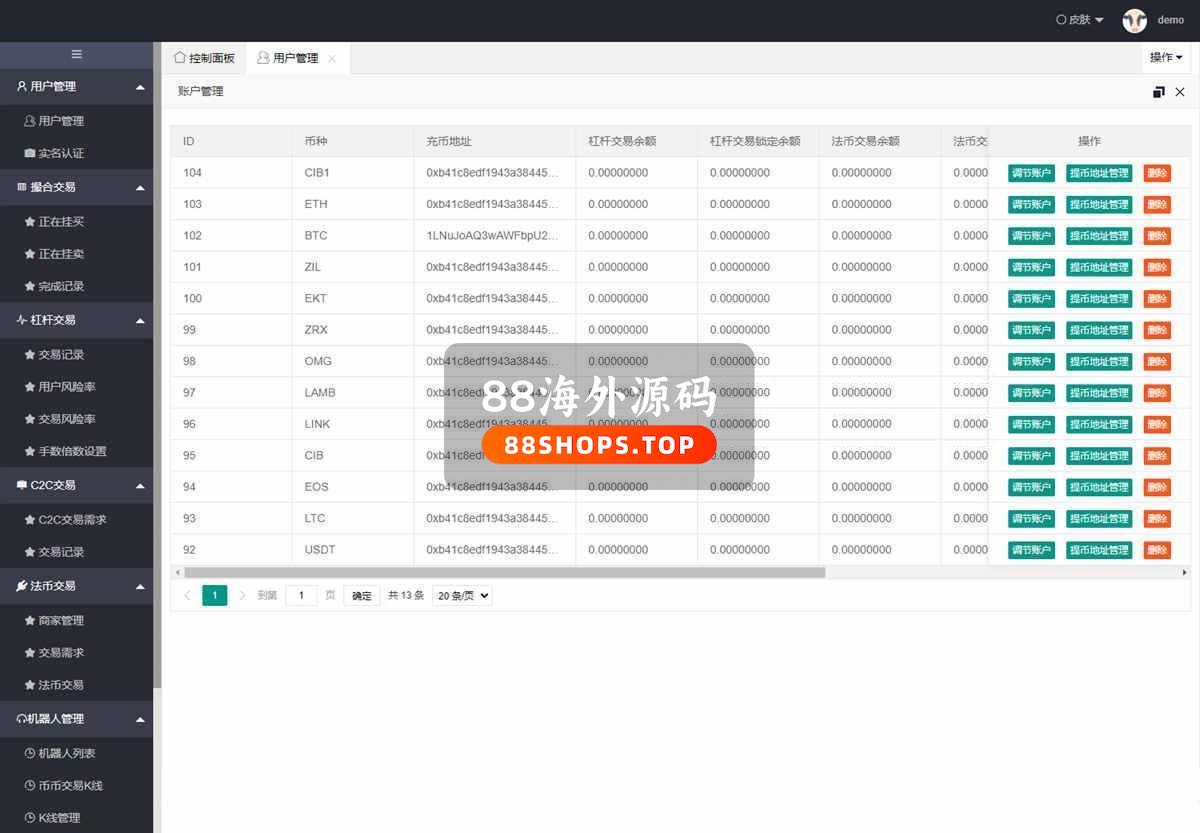Collapse the 用户管理 sidebar section
1200x833 pixels.
coord(140,87)
